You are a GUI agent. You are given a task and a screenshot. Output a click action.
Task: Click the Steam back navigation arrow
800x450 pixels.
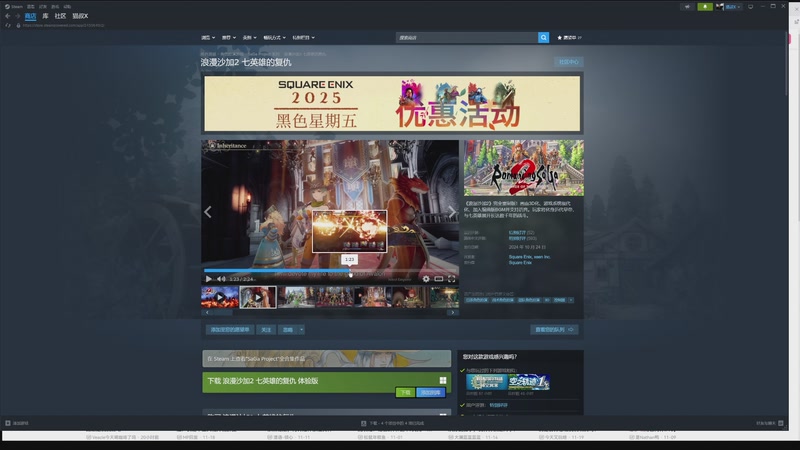[8, 16]
